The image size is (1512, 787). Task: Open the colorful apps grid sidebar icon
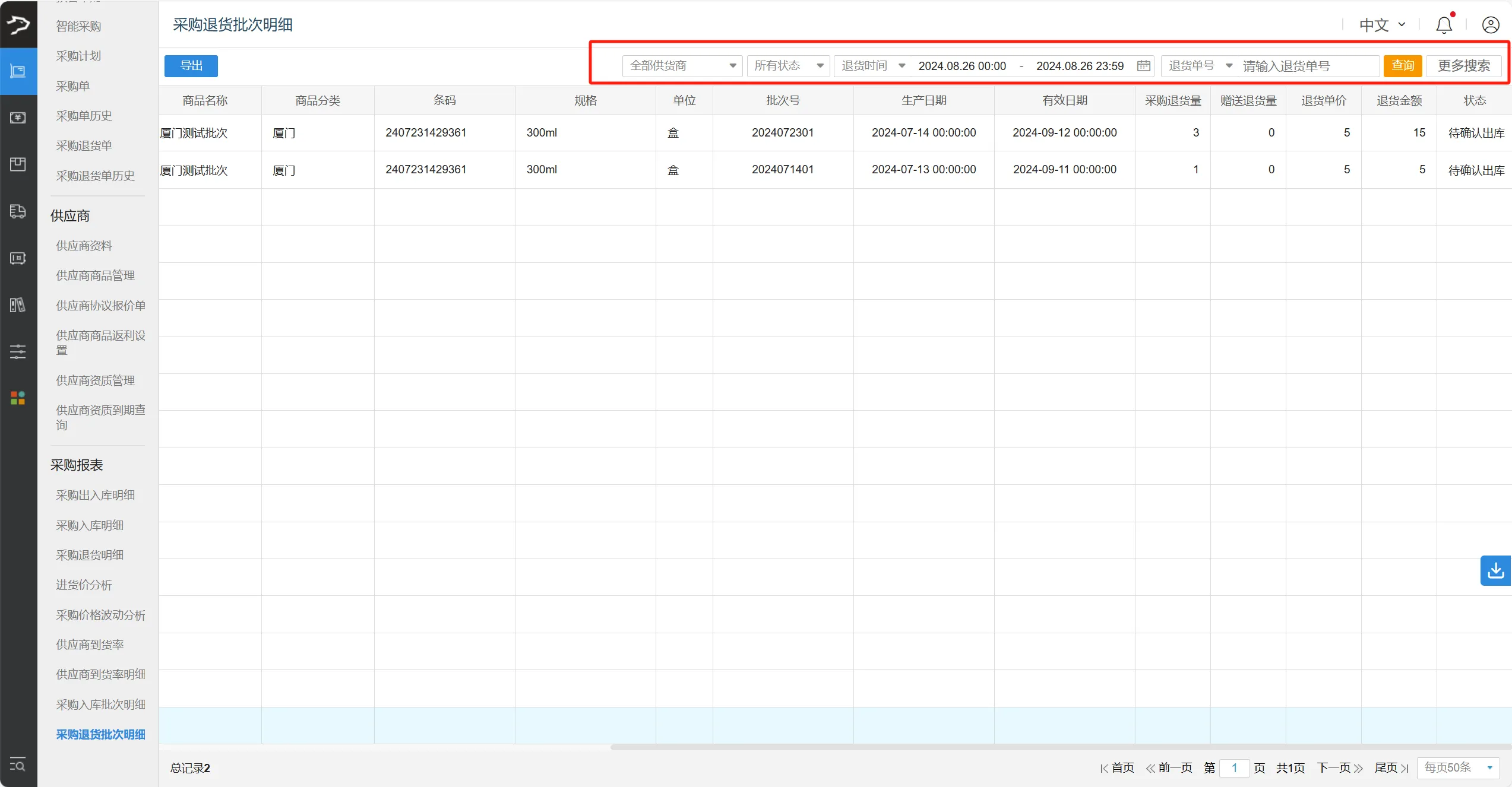[x=18, y=398]
